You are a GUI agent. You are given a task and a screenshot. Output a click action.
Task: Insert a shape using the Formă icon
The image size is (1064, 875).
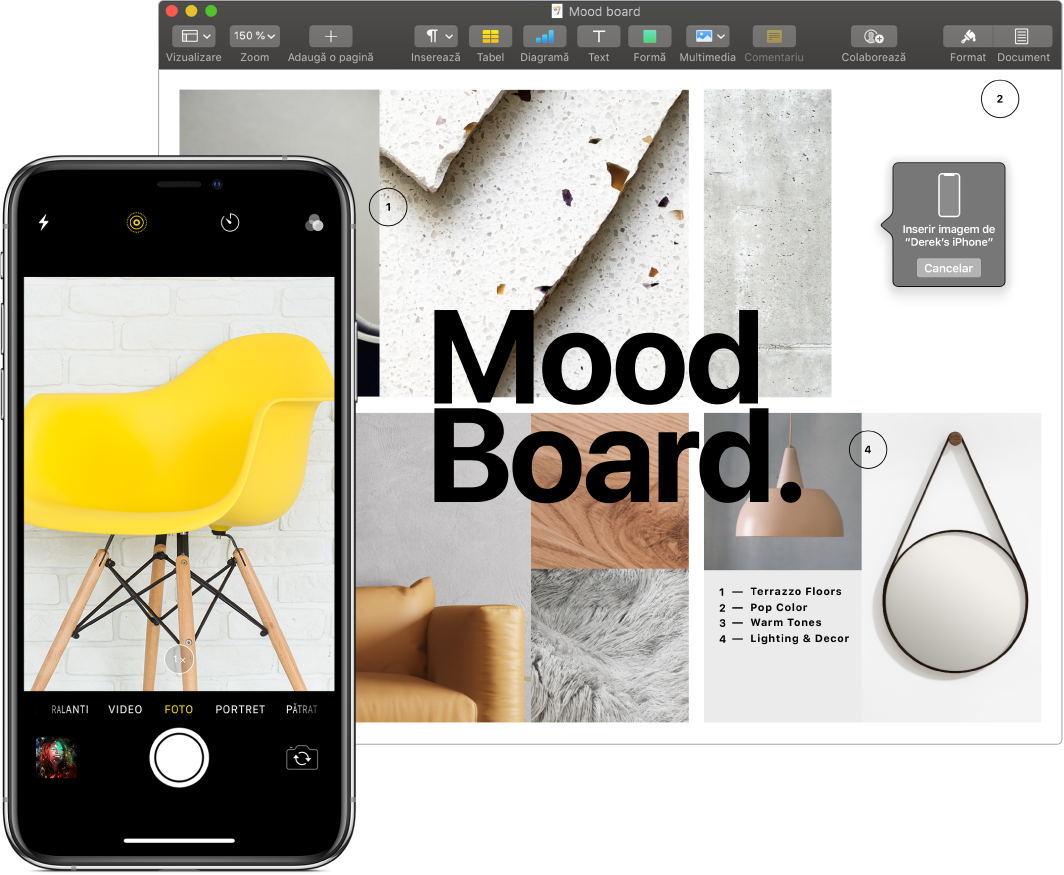[x=649, y=36]
